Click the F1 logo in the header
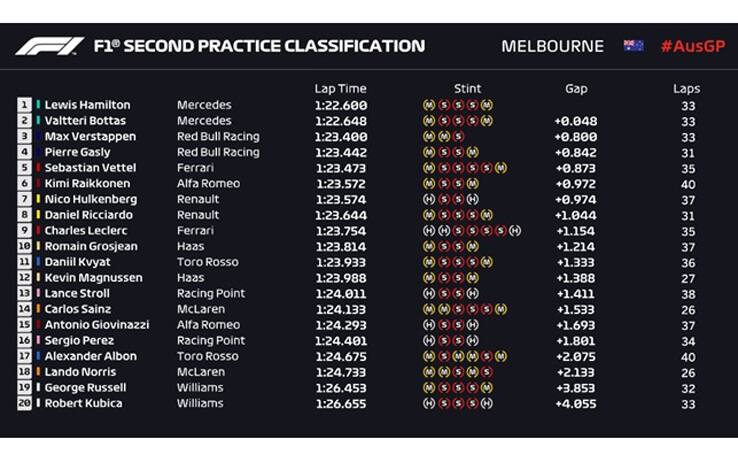This screenshot has height=462, width=738. pyautogui.click(x=50, y=46)
